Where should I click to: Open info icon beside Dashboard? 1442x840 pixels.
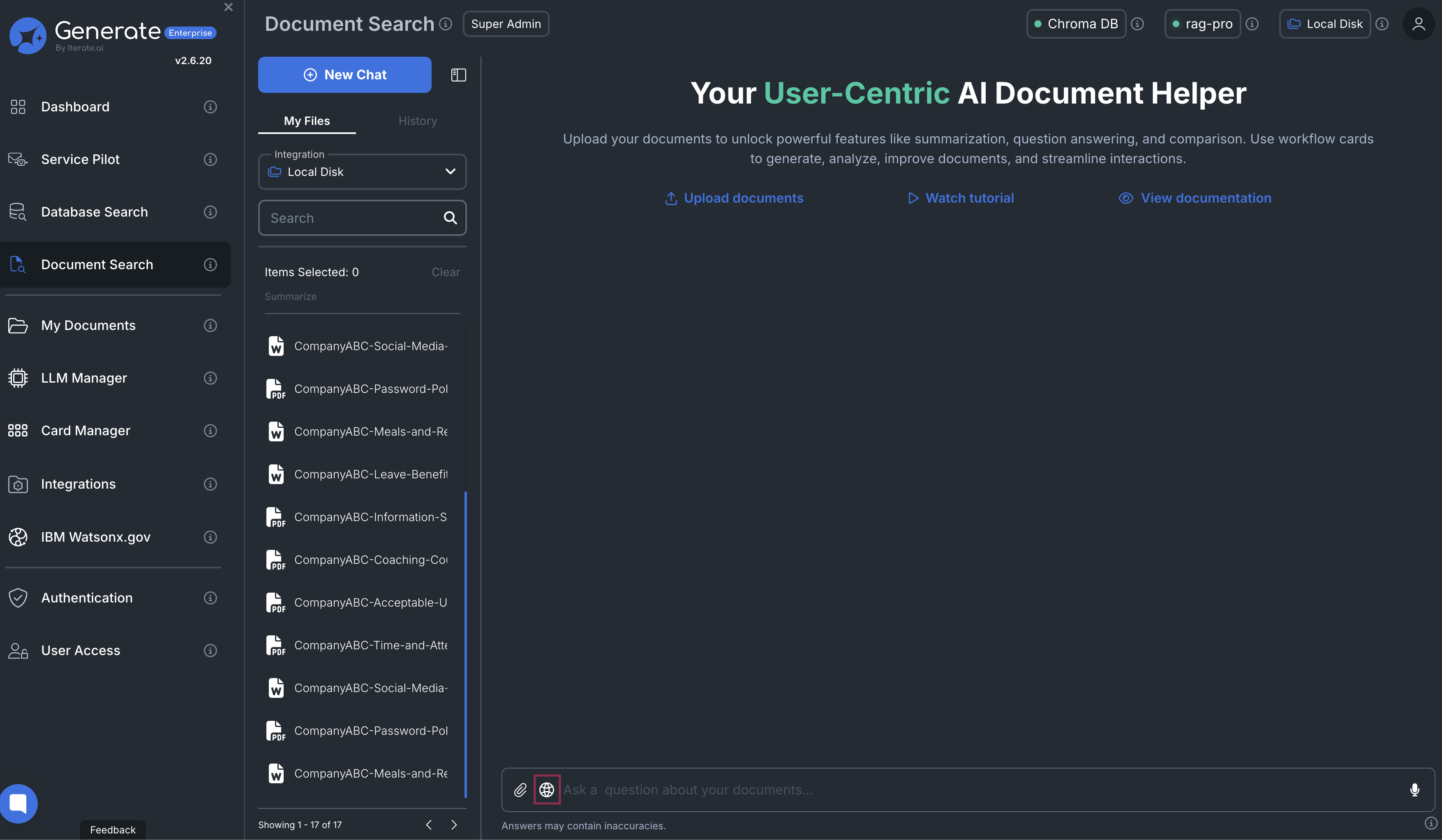click(x=210, y=107)
